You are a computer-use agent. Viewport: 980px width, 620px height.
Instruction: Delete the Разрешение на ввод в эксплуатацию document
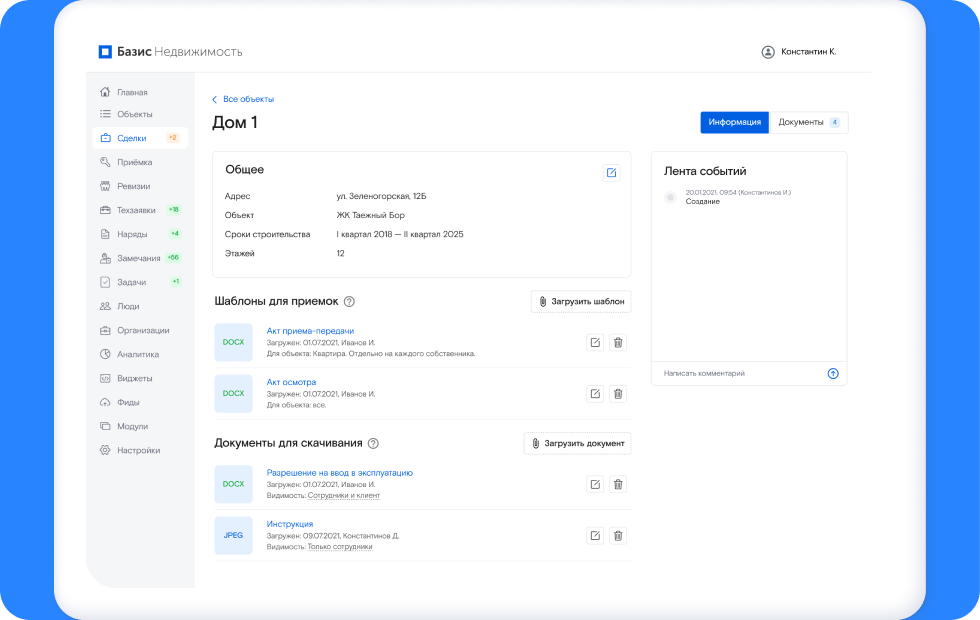618,484
